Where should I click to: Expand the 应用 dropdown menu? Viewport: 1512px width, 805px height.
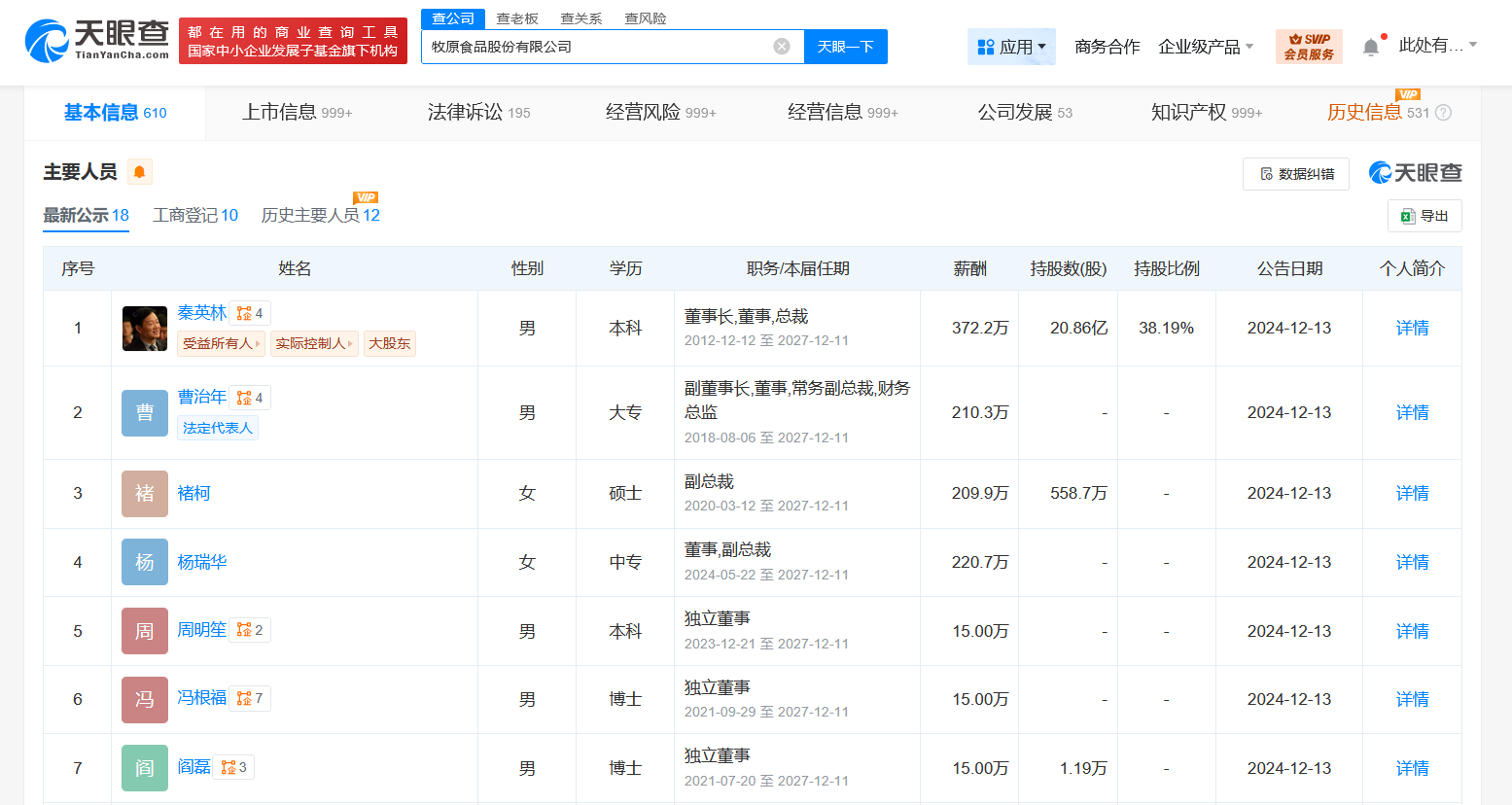1011,47
